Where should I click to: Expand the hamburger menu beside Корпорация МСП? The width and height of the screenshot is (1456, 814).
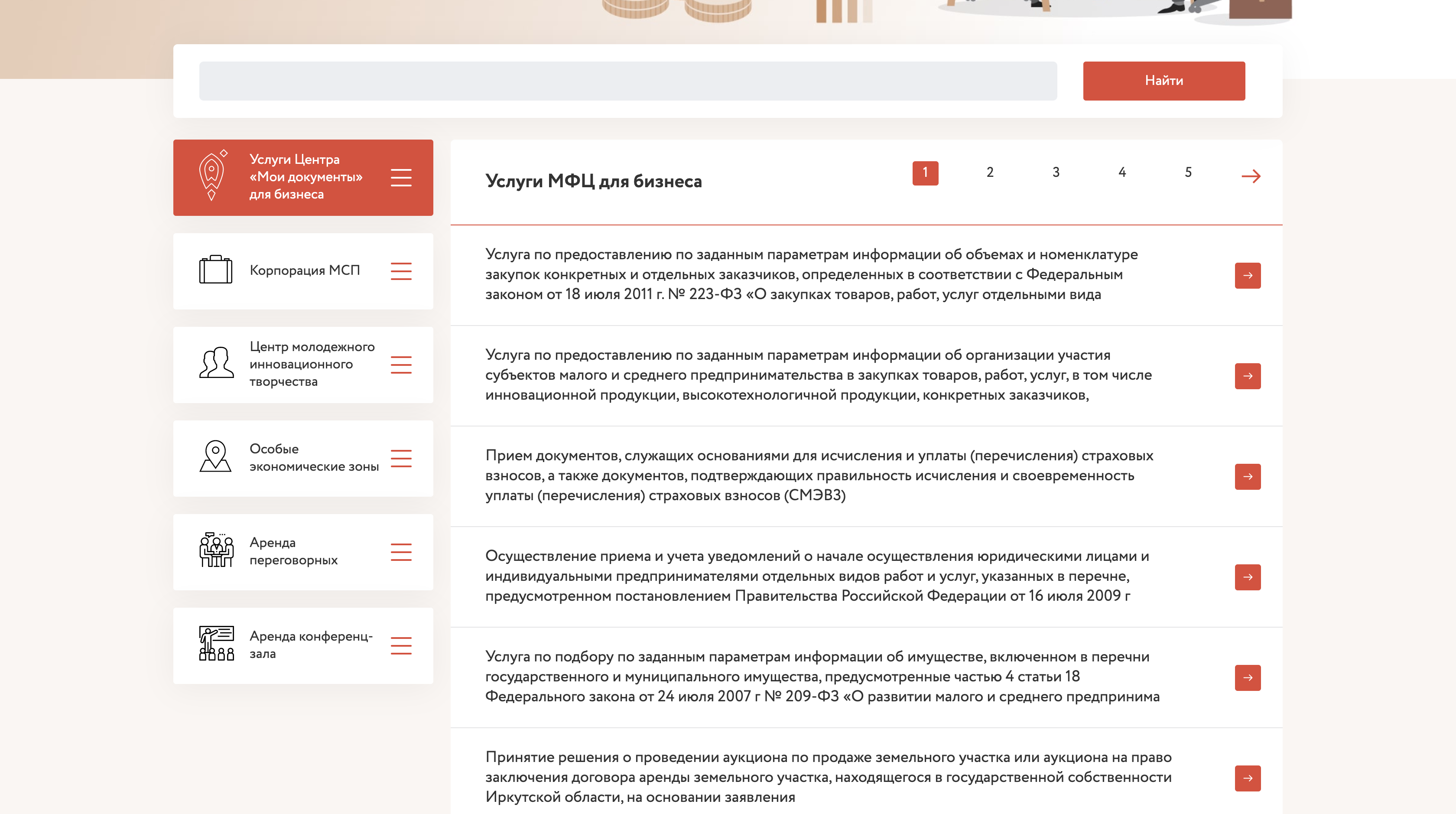click(x=401, y=271)
